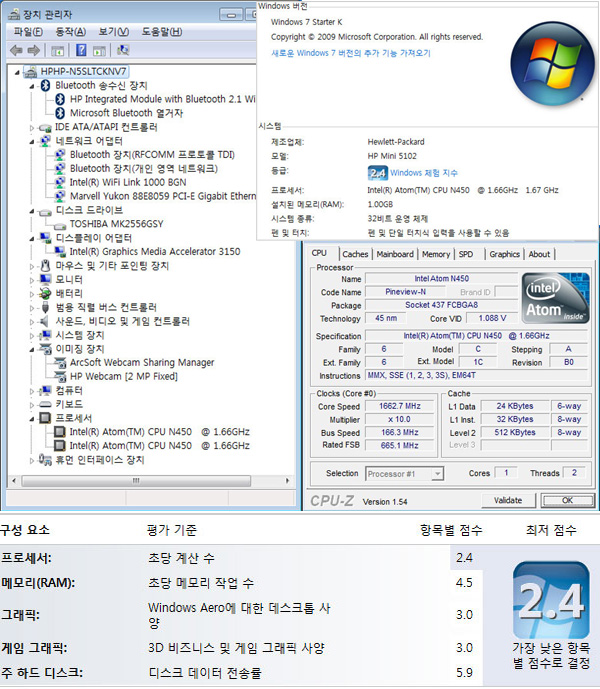Click the 2.4 rating badge next to 등급
Viewport: 600px width, 689px height.
[378, 173]
